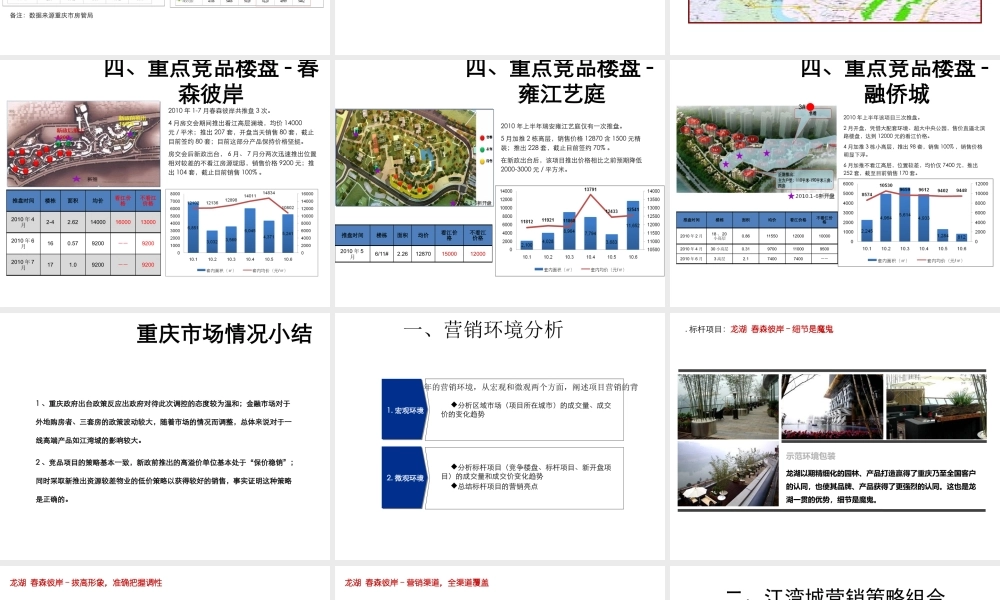
Task: Click summary paragraph 2 about 竞品项目 strategy
Action: 164,481
